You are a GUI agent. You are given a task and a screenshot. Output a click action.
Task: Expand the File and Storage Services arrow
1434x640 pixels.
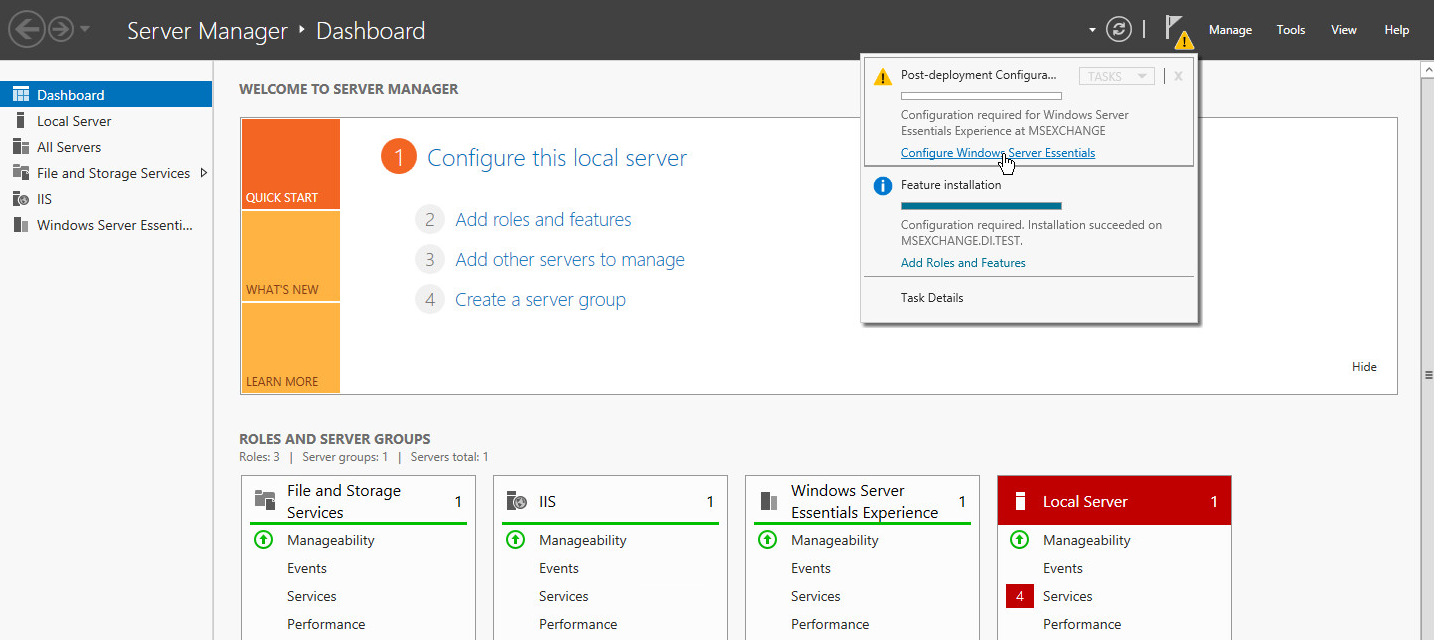tap(204, 173)
